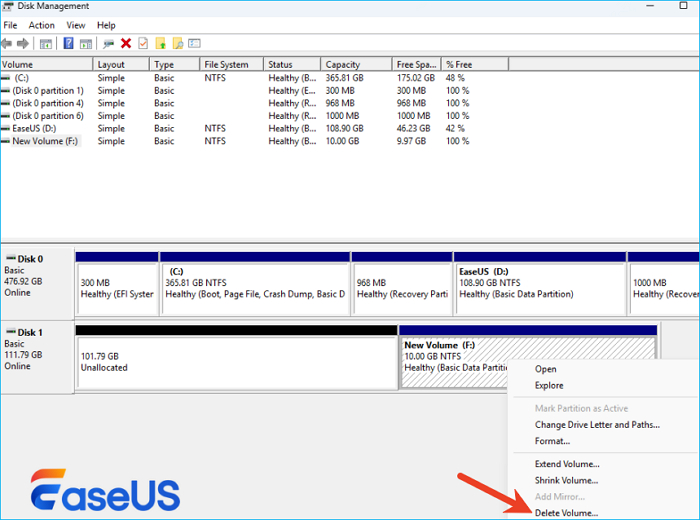Choose Delete Volume... from context menu
This screenshot has height=520, width=700.
566,513
